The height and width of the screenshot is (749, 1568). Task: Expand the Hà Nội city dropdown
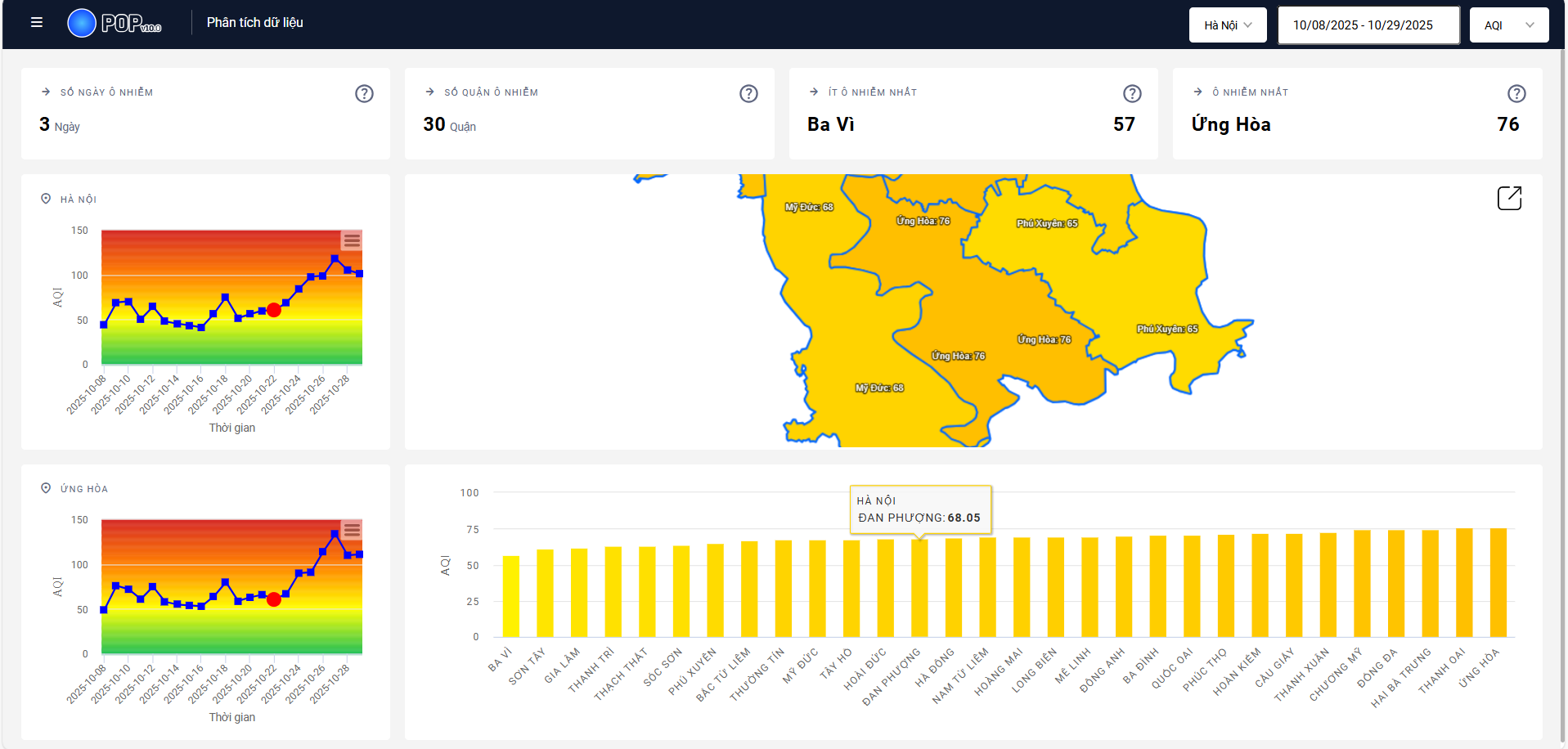[1227, 25]
